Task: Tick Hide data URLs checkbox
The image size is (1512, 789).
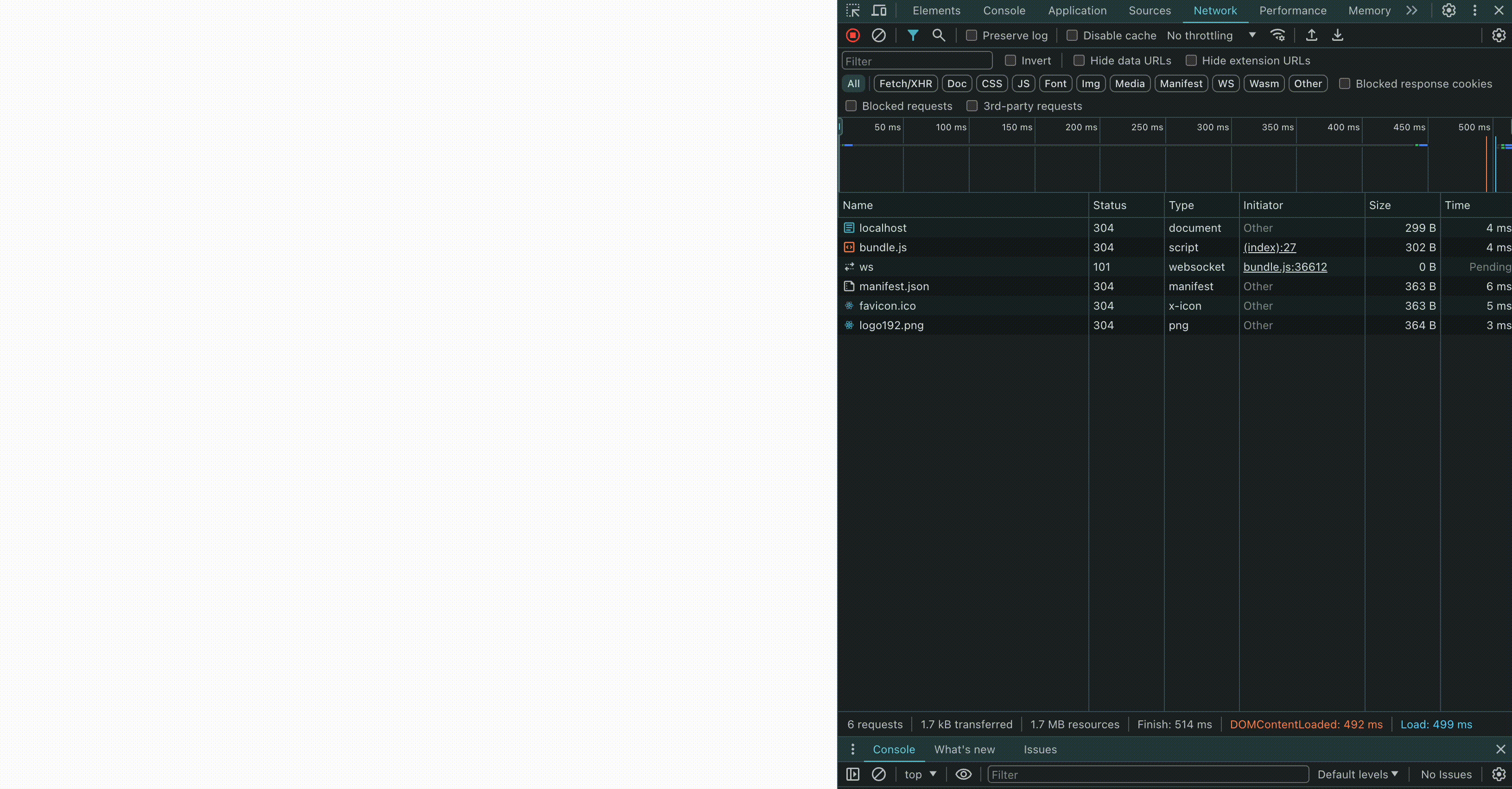Action: pos(1079,60)
